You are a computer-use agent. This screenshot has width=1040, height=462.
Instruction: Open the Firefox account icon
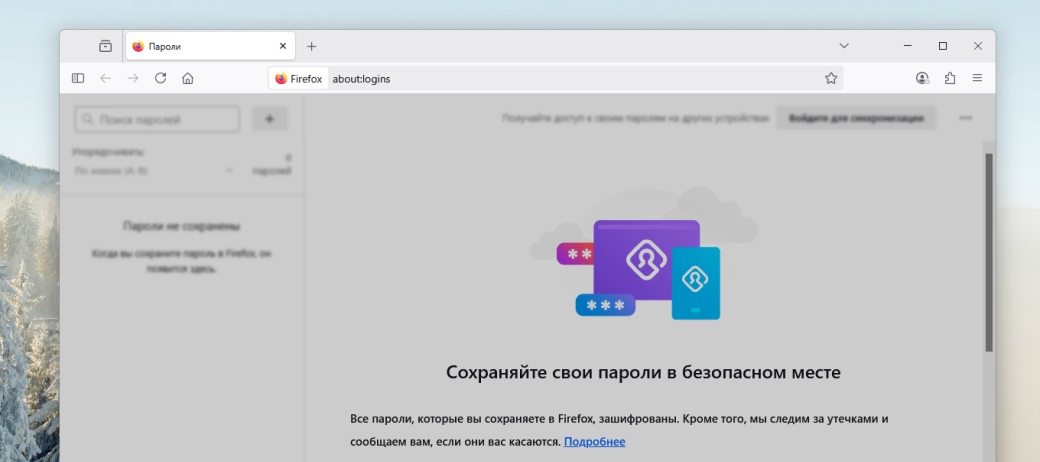[x=922, y=78]
